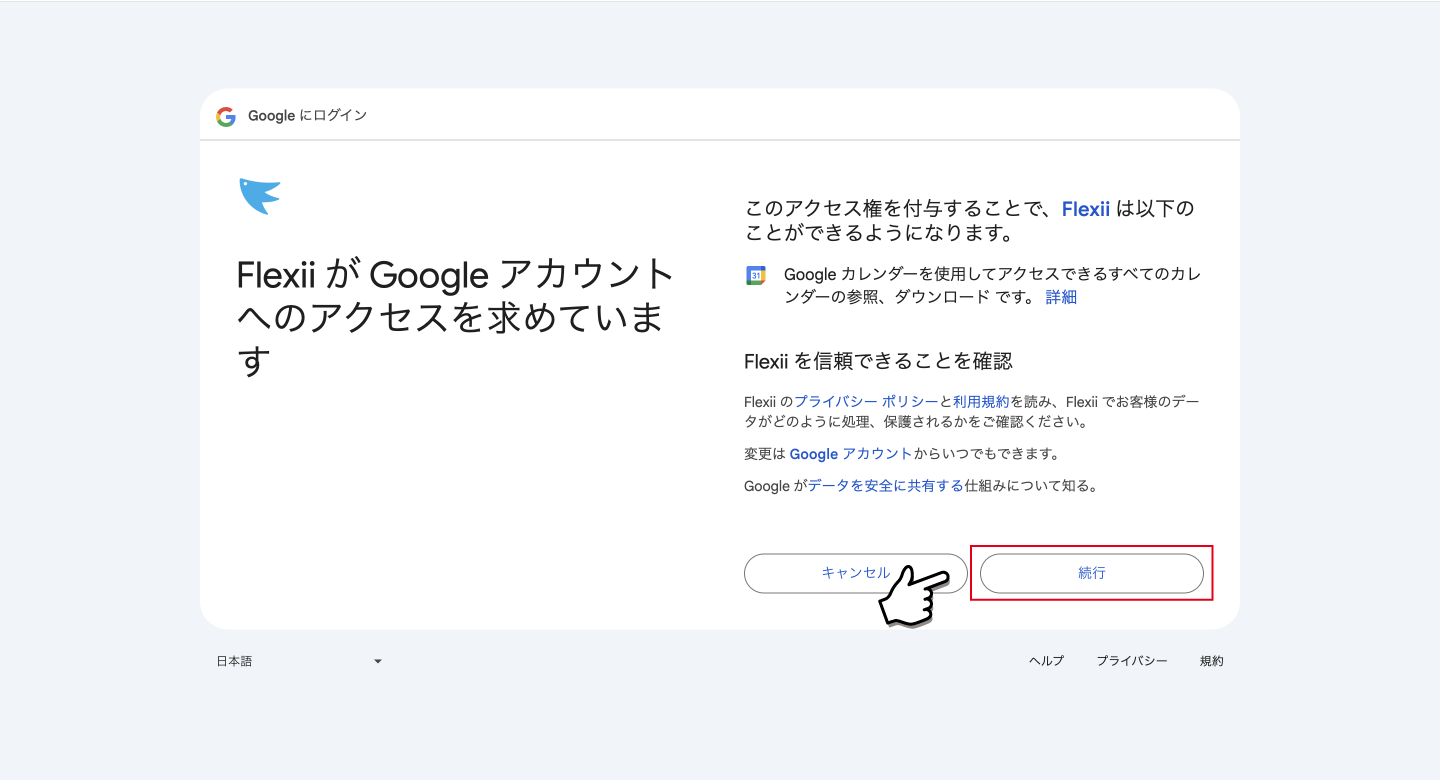
Task: Click the Google カレンダー icon beside the permission
Action: point(755,274)
